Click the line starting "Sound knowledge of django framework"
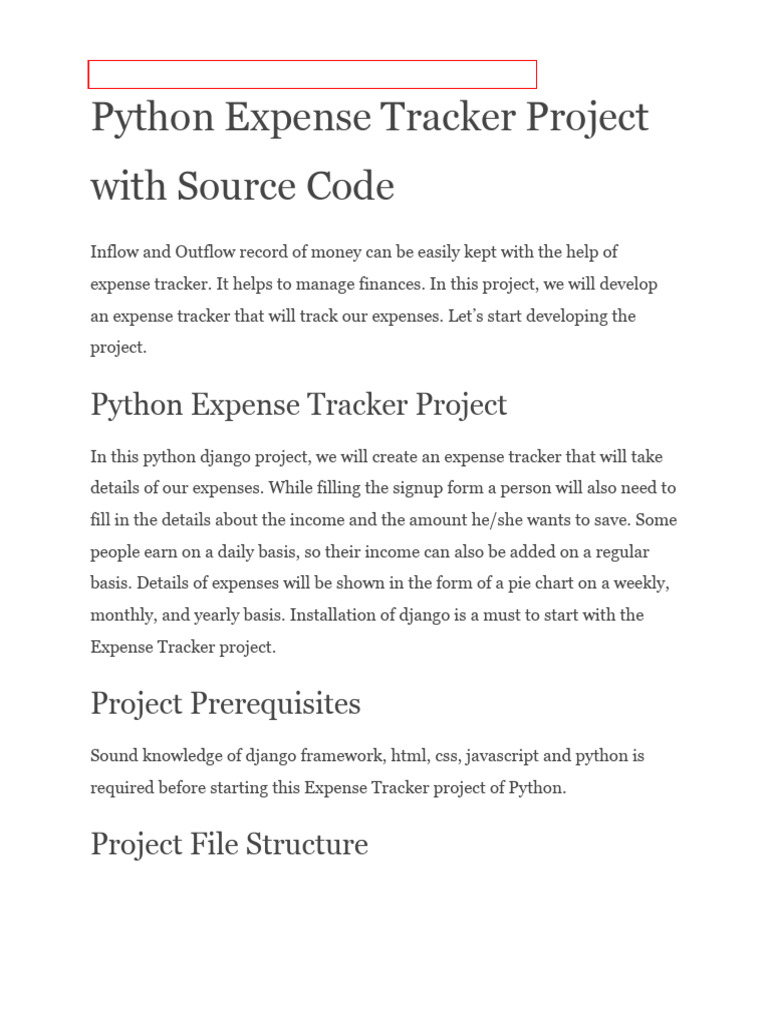Viewport: 768px width, 1024px height. tap(367, 756)
